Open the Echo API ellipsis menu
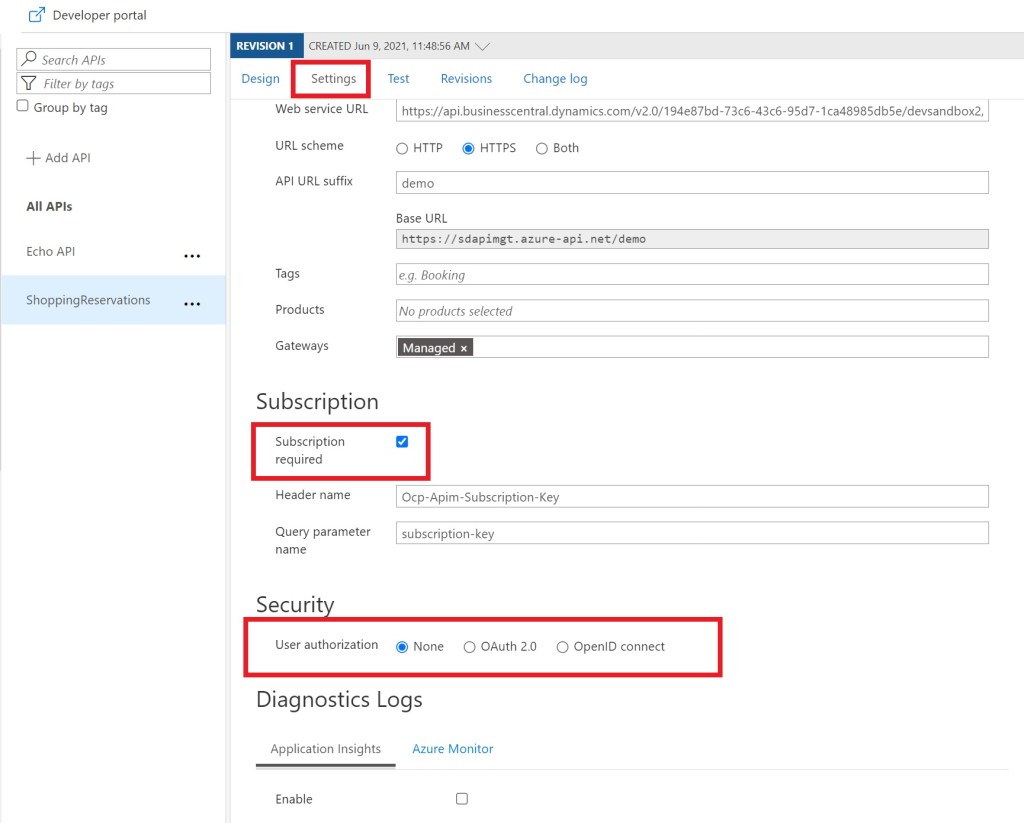1024x823 pixels. pyautogui.click(x=192, y=256)
